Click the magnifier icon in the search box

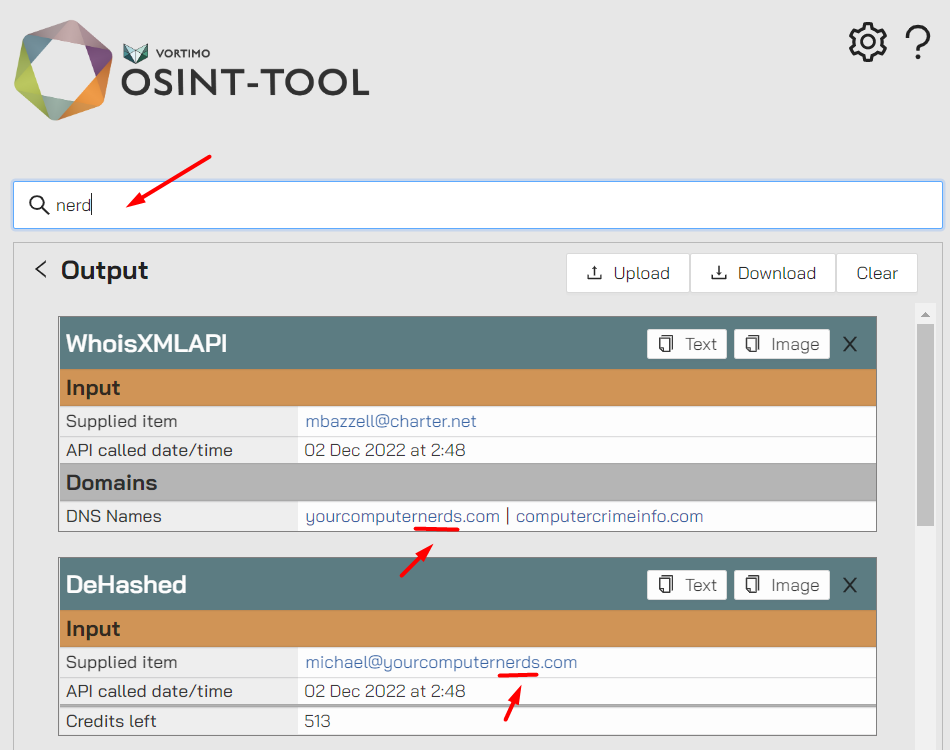39,205
